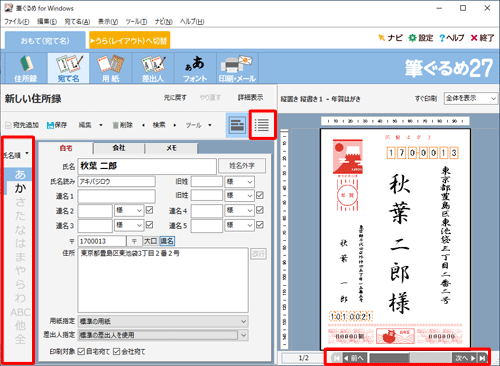Open 設定 settings gear
Screen dimensions: 500x366
[x=421, y=38]
